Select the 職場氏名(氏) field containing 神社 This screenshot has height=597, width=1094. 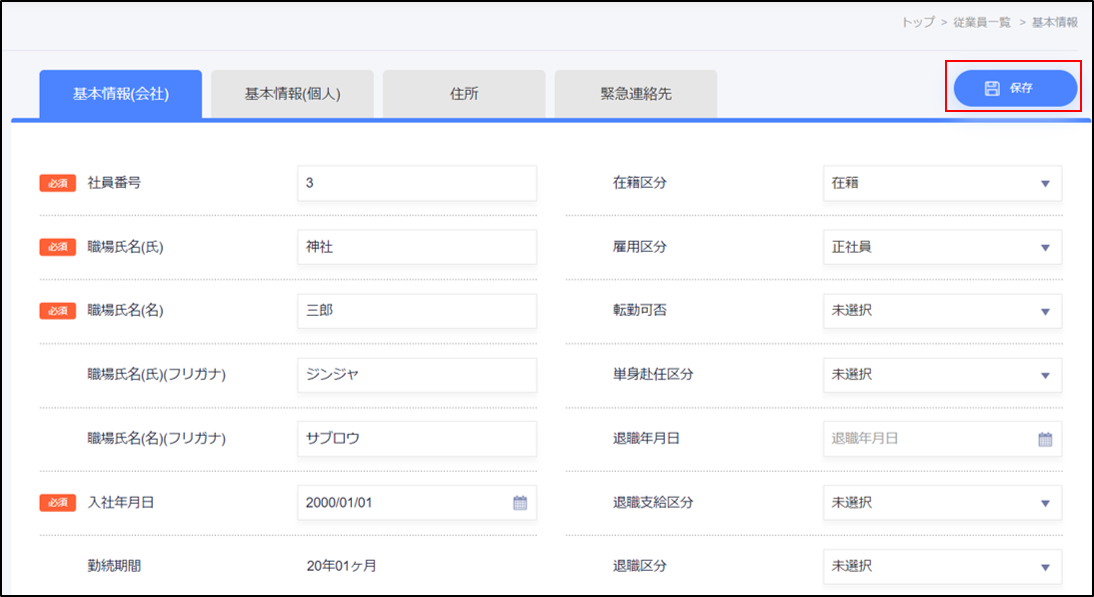tap(416, 247)
